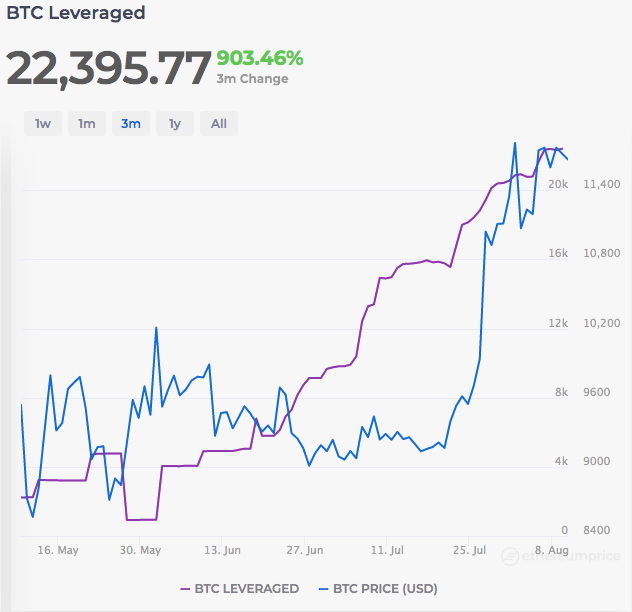632x612 pixels.
Task: Click the 3m Change label
Action: pyautogui.click(x=252, y=79)
